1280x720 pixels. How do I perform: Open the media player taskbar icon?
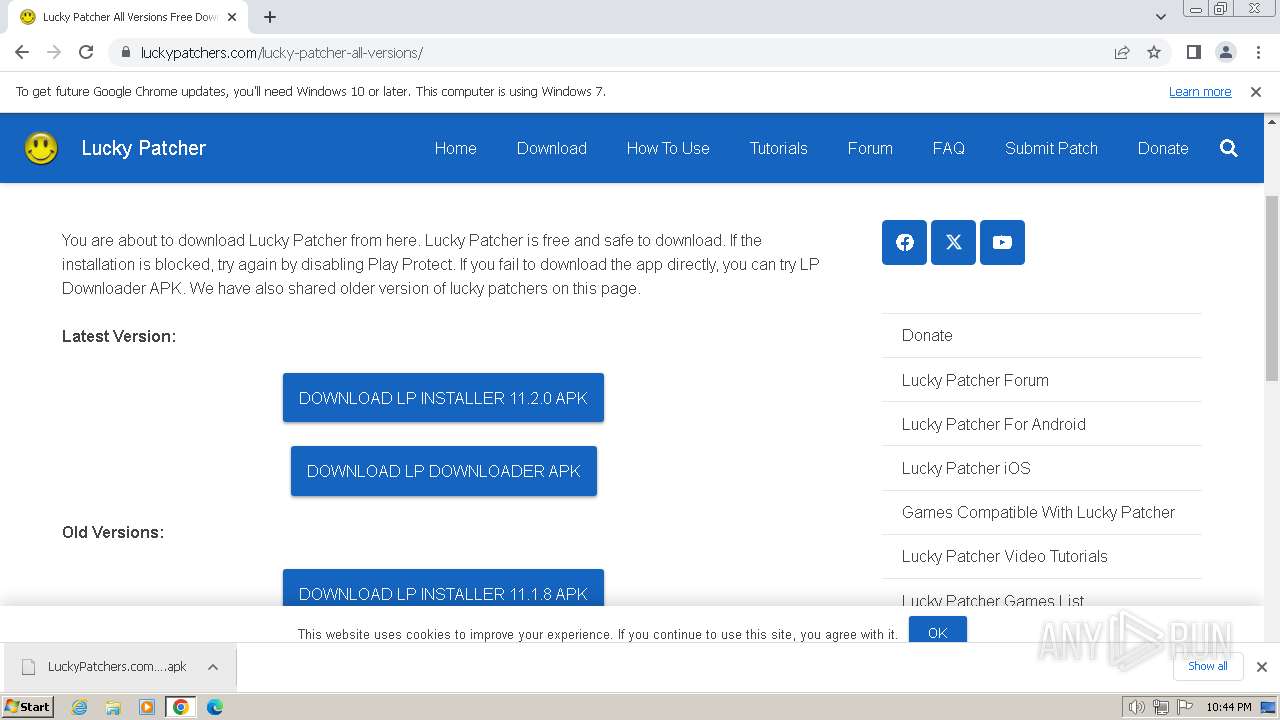coord(147,707)
